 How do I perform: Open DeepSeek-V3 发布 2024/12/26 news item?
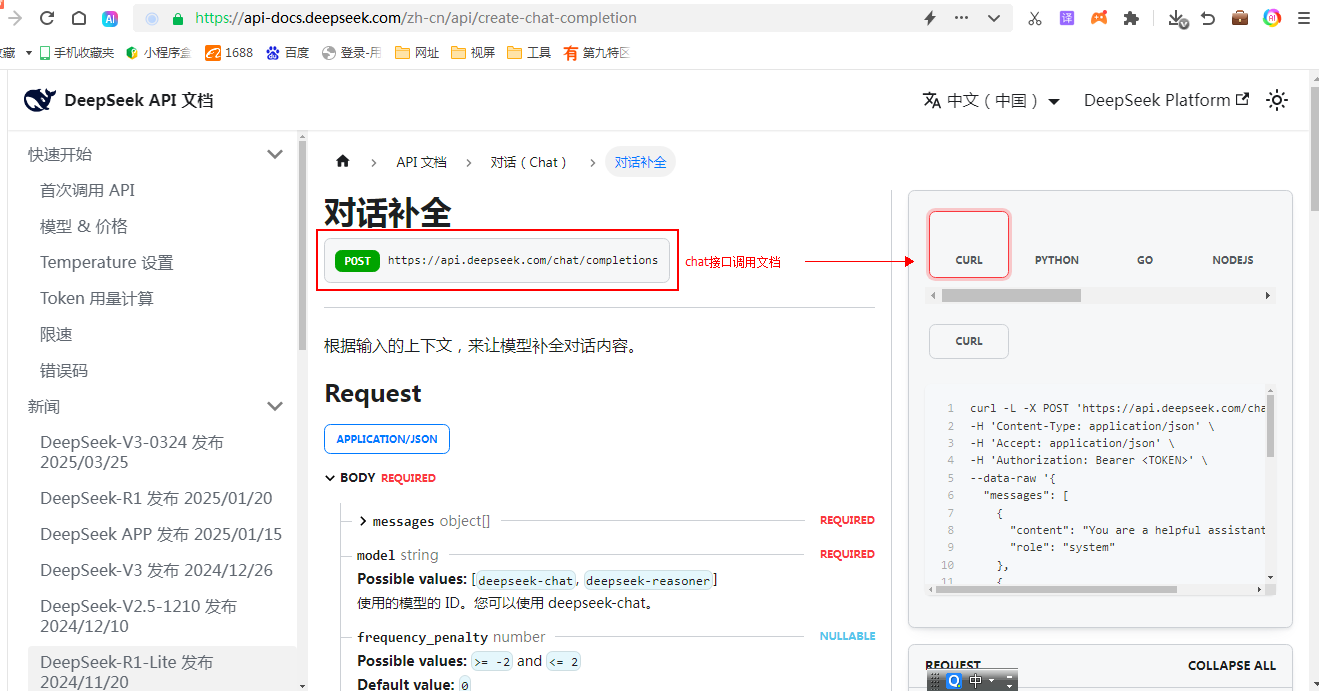[157, 570]
